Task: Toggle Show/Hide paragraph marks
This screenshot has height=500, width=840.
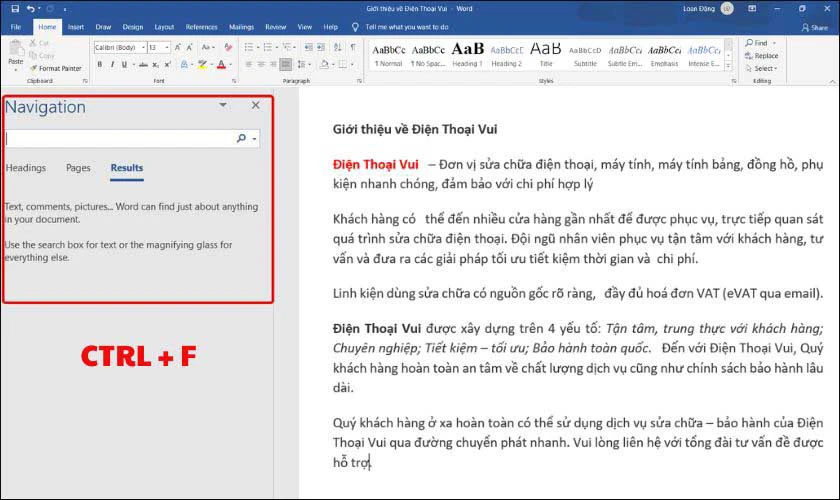Action: 353,48
